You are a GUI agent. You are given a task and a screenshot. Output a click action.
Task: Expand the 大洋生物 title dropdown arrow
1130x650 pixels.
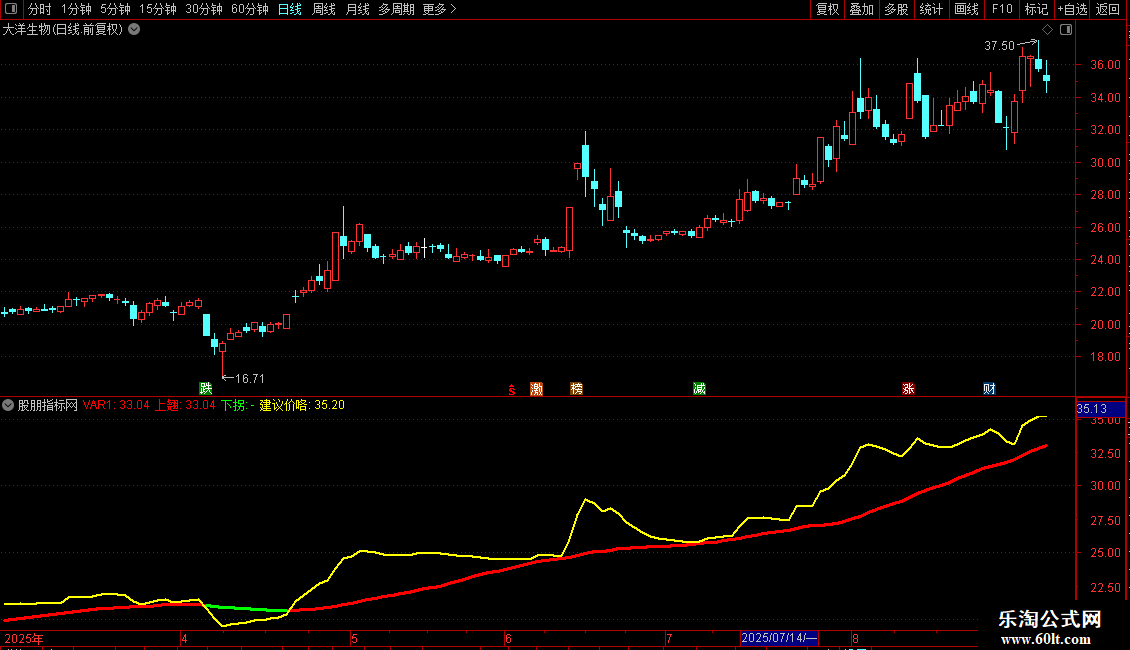[x=134, y=30]
